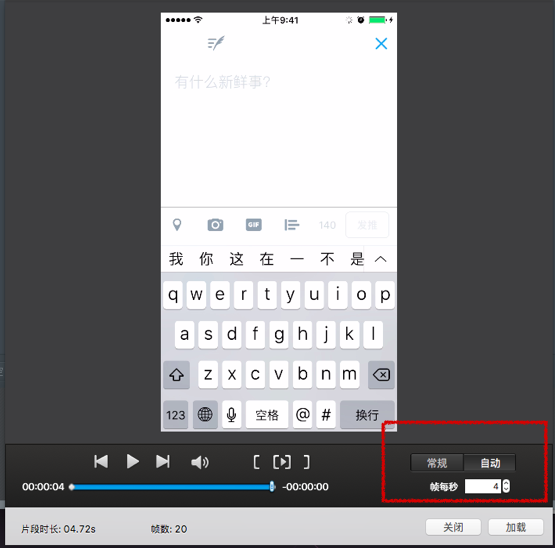The height and width of the screenshot is (548, 555).
Task: Set the clip end bracket marker
Action: pyautogui.click(x=307, y=462)
